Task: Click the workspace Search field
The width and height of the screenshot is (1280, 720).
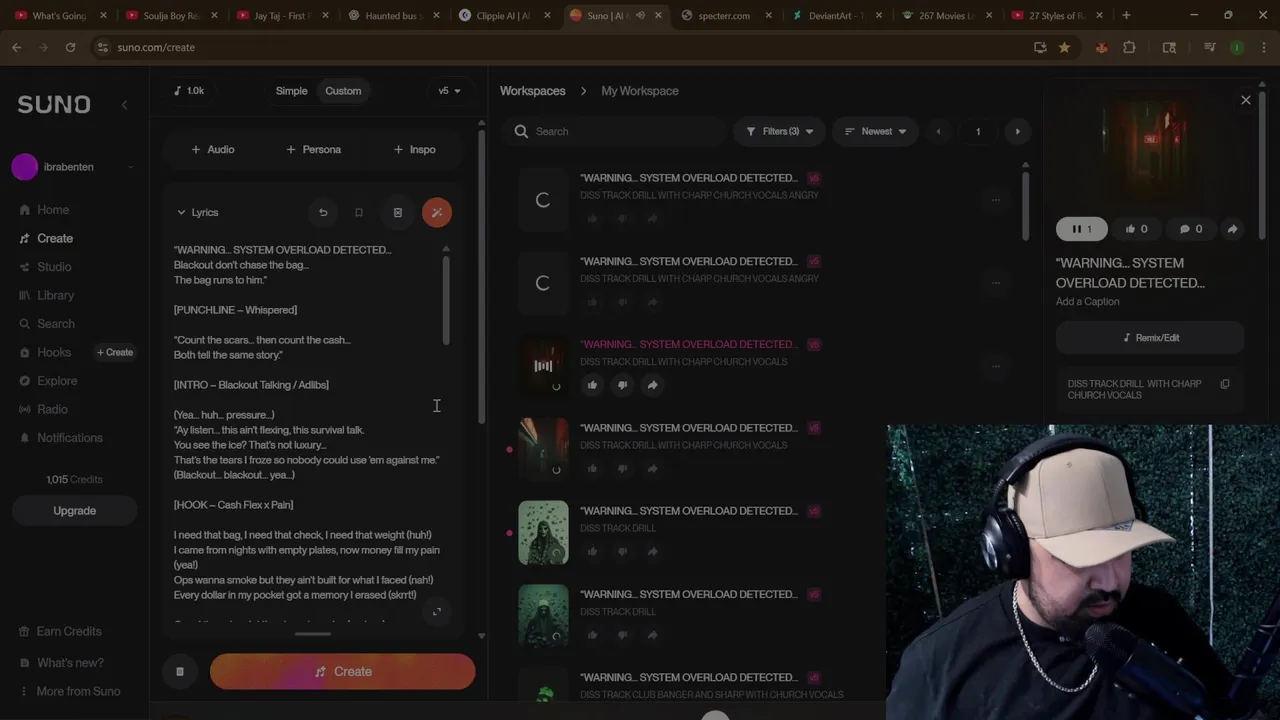Action: (x=615, y=131)
